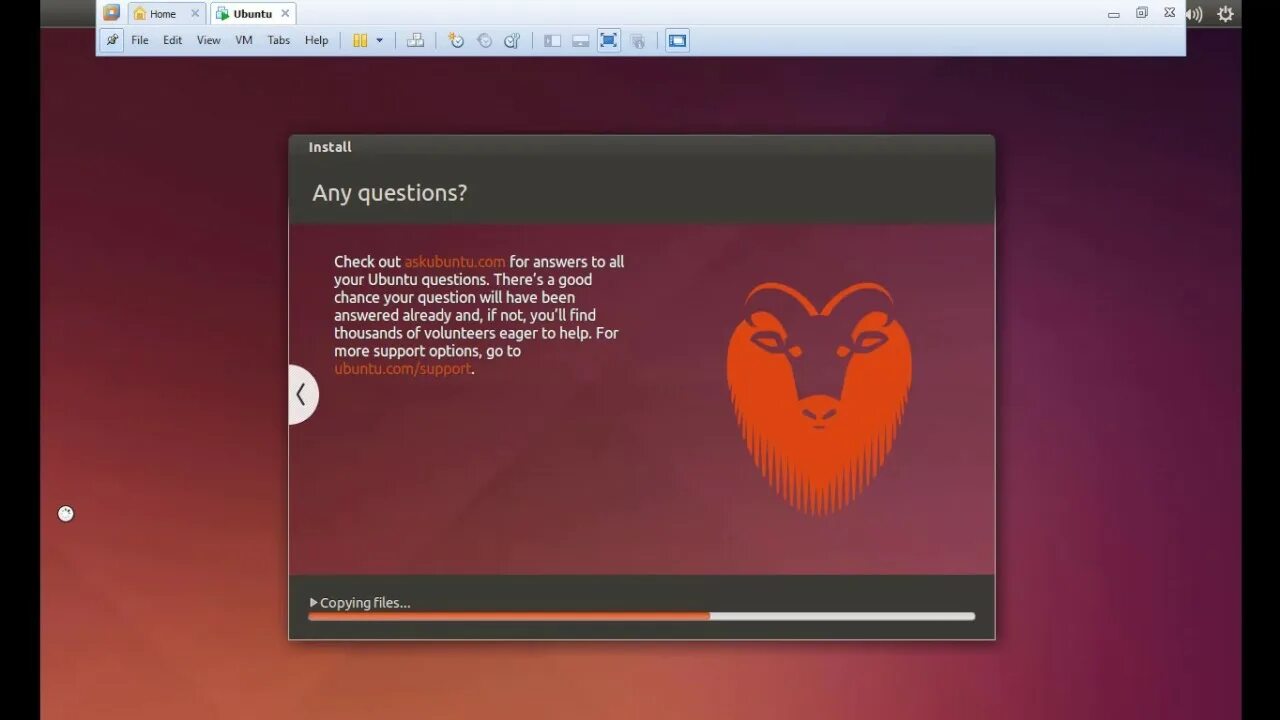The image size is (1280, 720).
Task: Pause the virtual machine with the yellow suspend icon
Action: [x=360, y=40]
